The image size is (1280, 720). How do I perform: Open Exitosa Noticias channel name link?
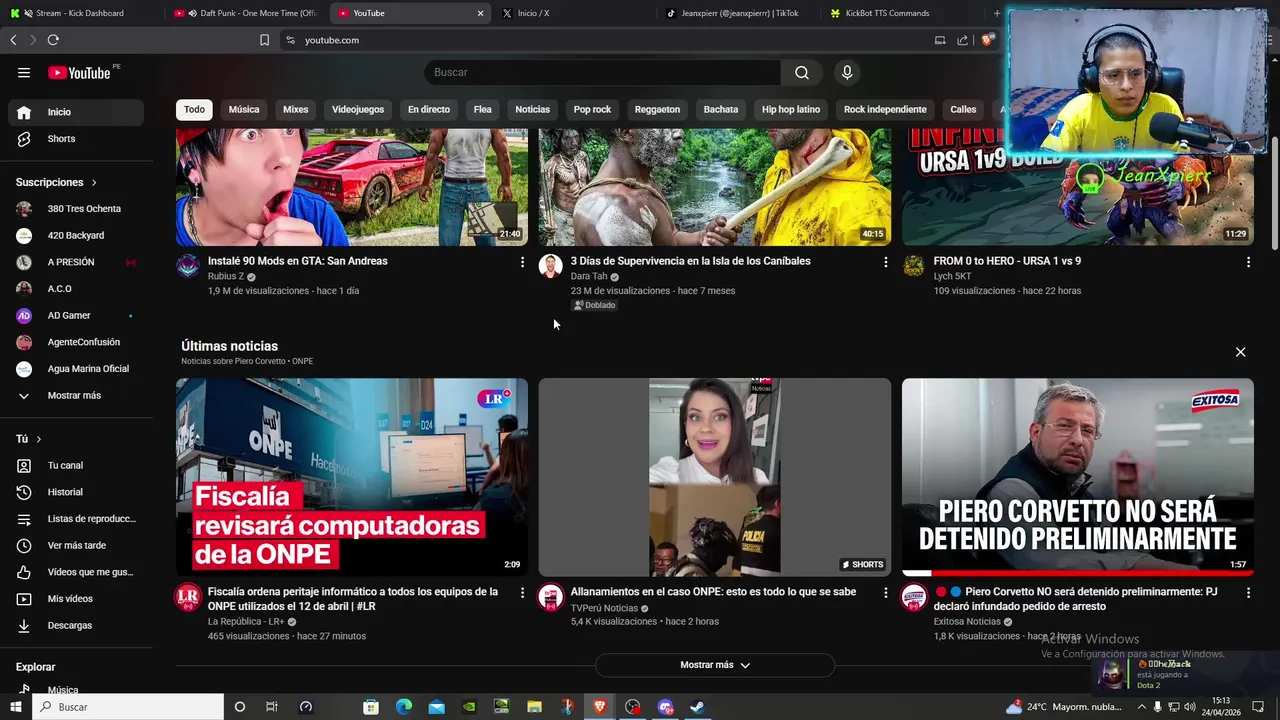[967, 621]
